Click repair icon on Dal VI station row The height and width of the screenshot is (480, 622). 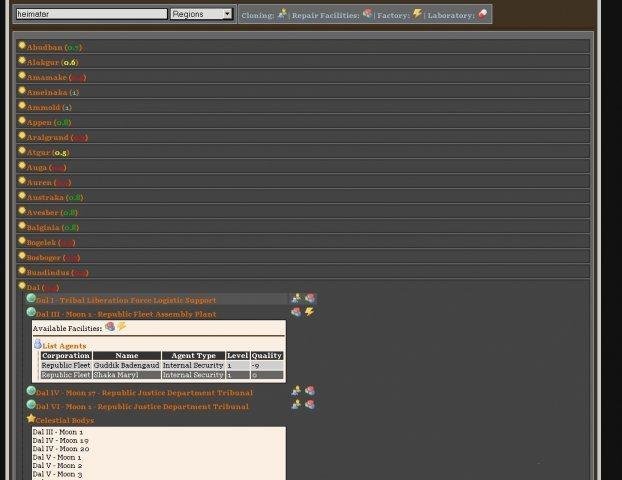pyautogui.click(x=310, y=405)
